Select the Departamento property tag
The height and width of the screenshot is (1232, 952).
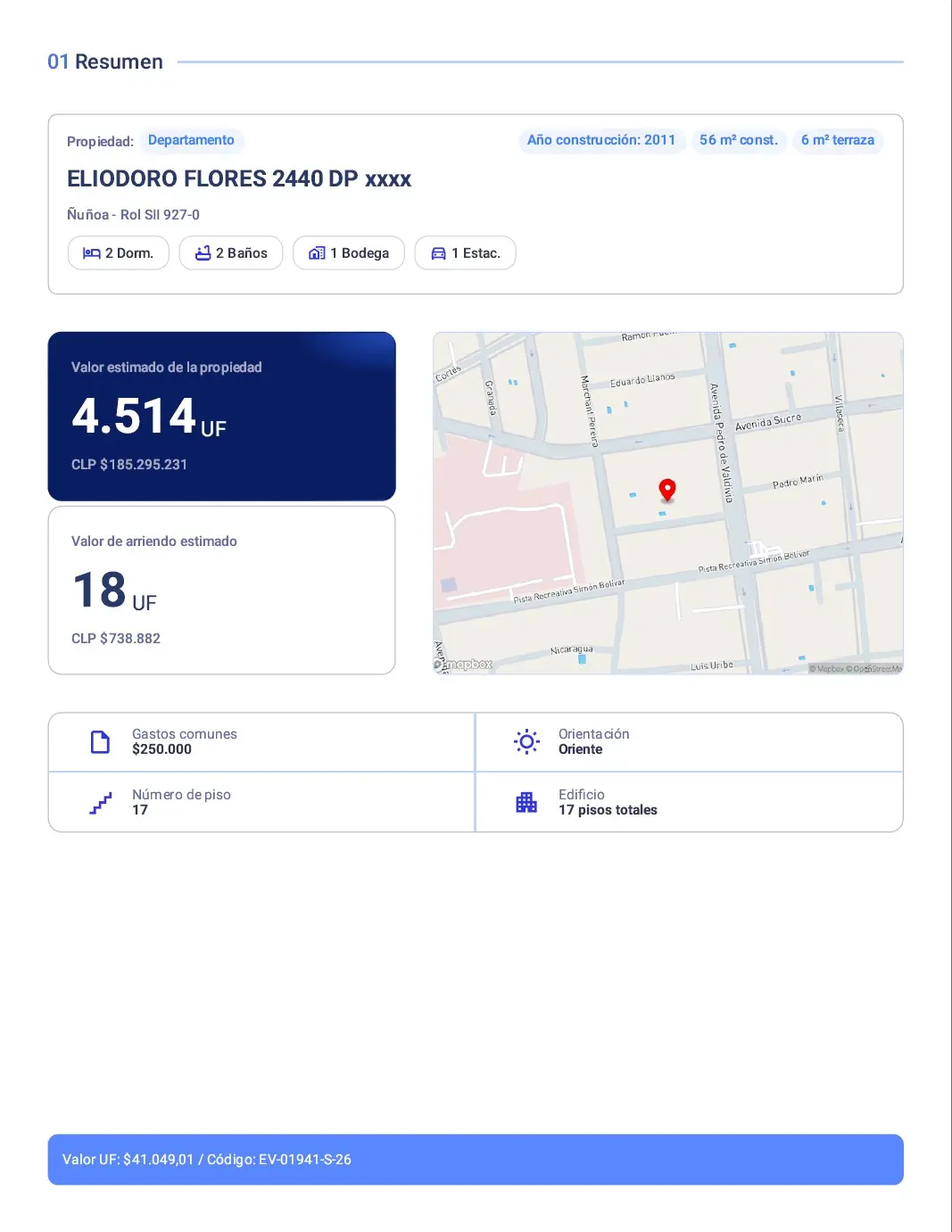(x=191, y=140)
